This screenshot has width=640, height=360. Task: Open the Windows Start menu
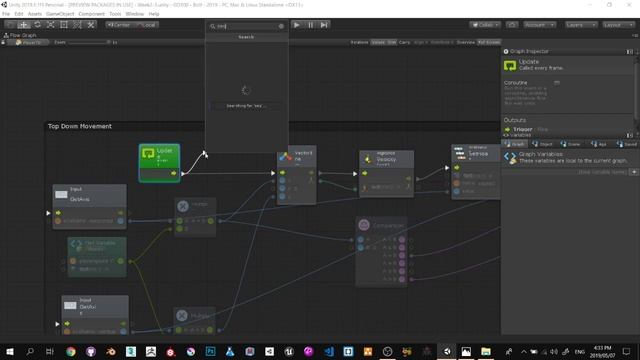[10, 351]
